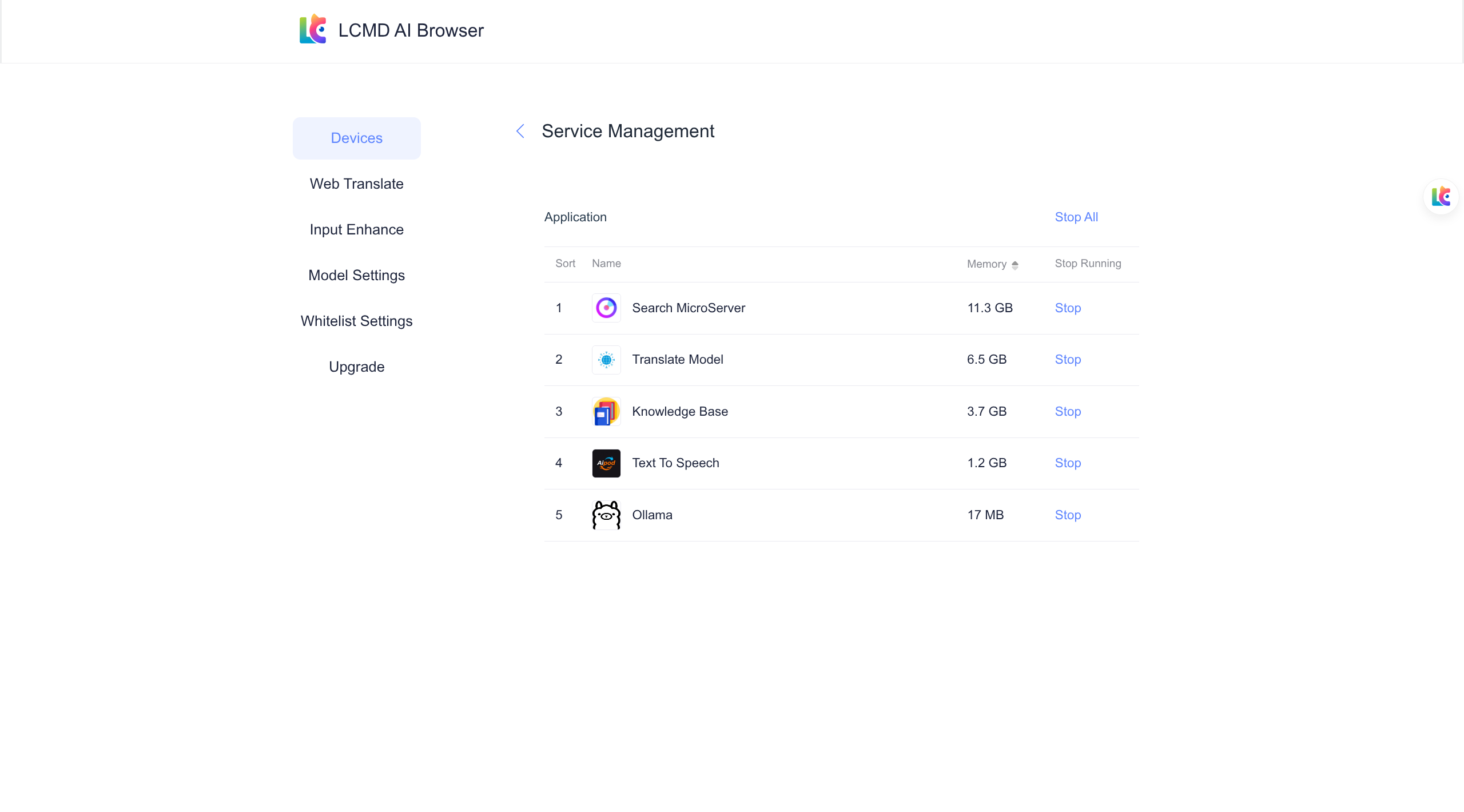Click the Knowledge Base app icon
This screenshot has width=1464, height=812.
(606, 412)
